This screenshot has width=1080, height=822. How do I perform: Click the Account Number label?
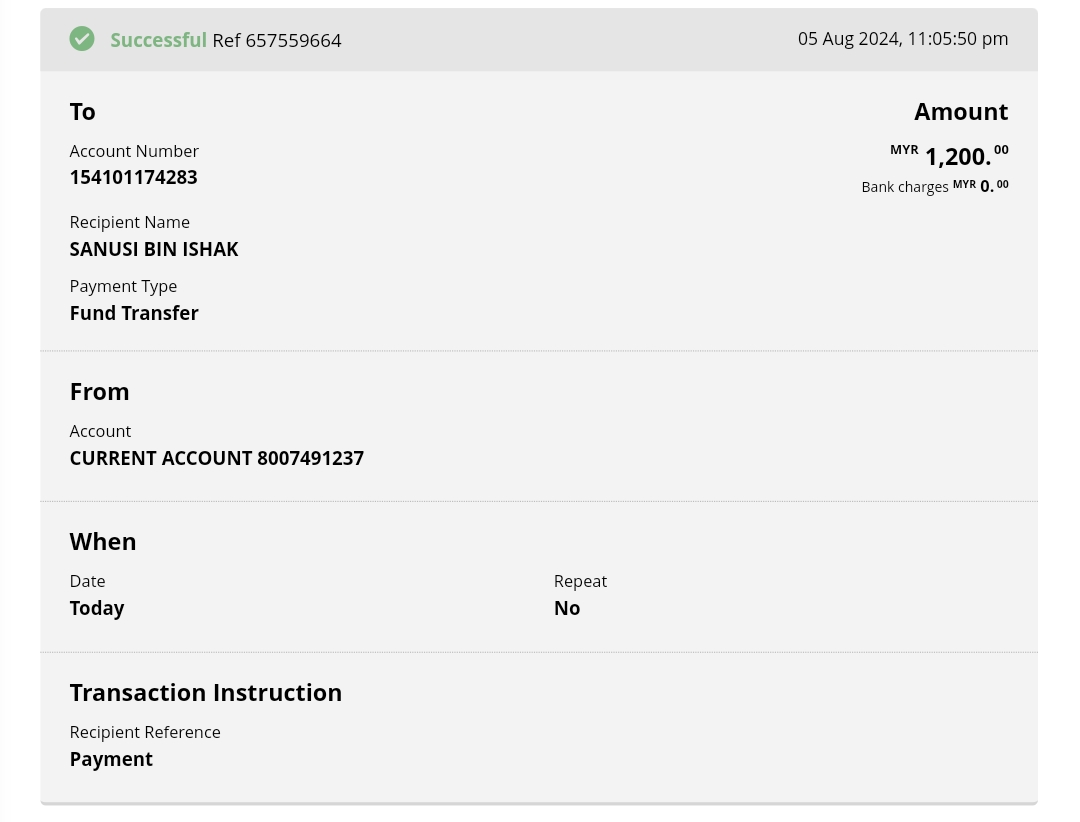pos(134,151)
